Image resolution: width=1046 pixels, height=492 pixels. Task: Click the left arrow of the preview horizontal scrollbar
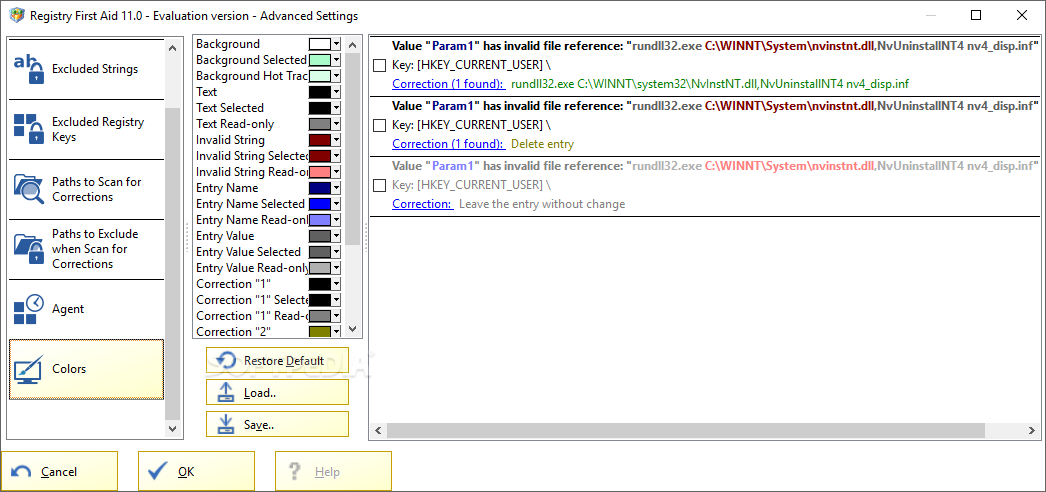[378, 431]
